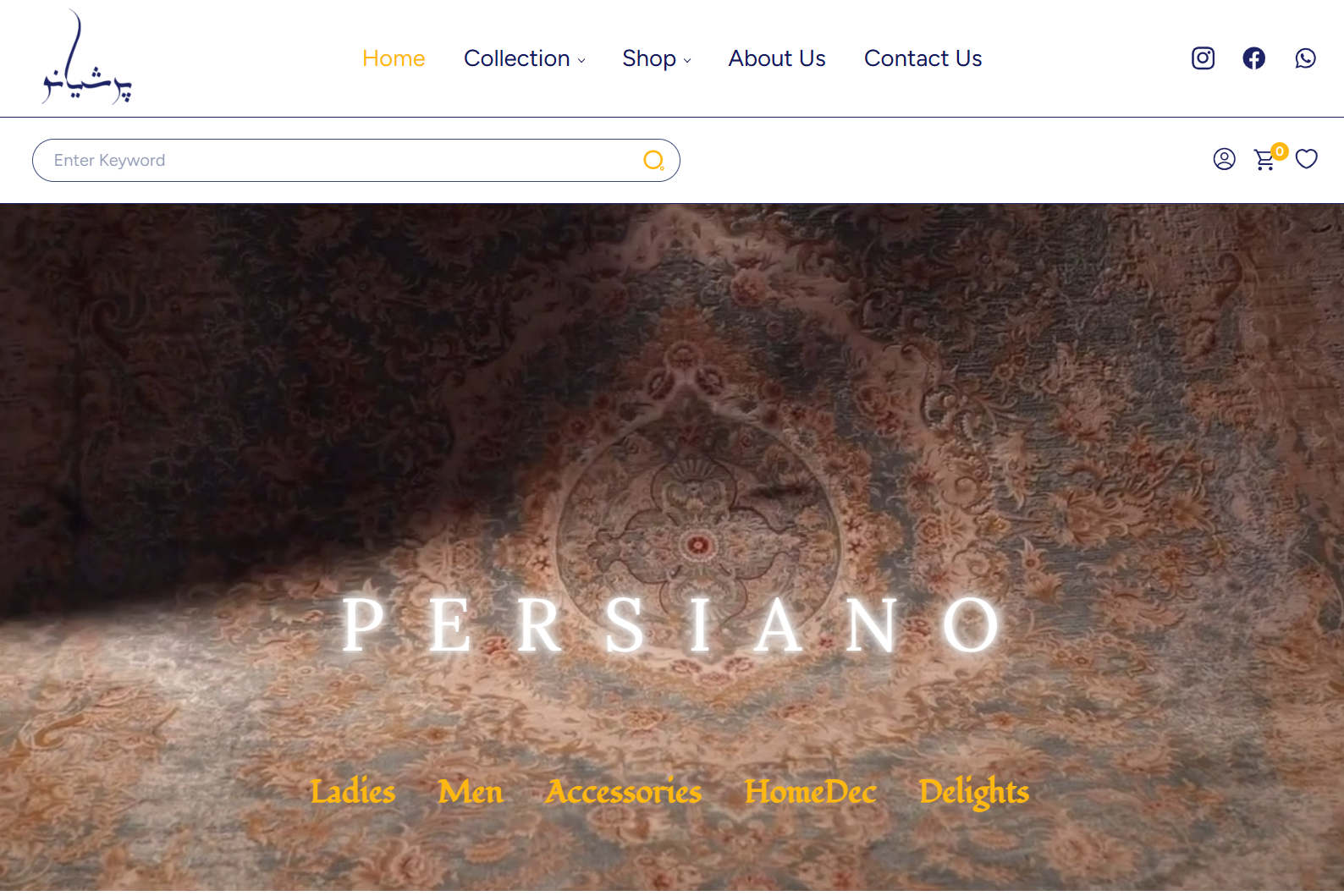Image resolution: width=1344 pixels, height=896 pixels.
Task: Open the Accessories category link
Action: pos(624,792)
